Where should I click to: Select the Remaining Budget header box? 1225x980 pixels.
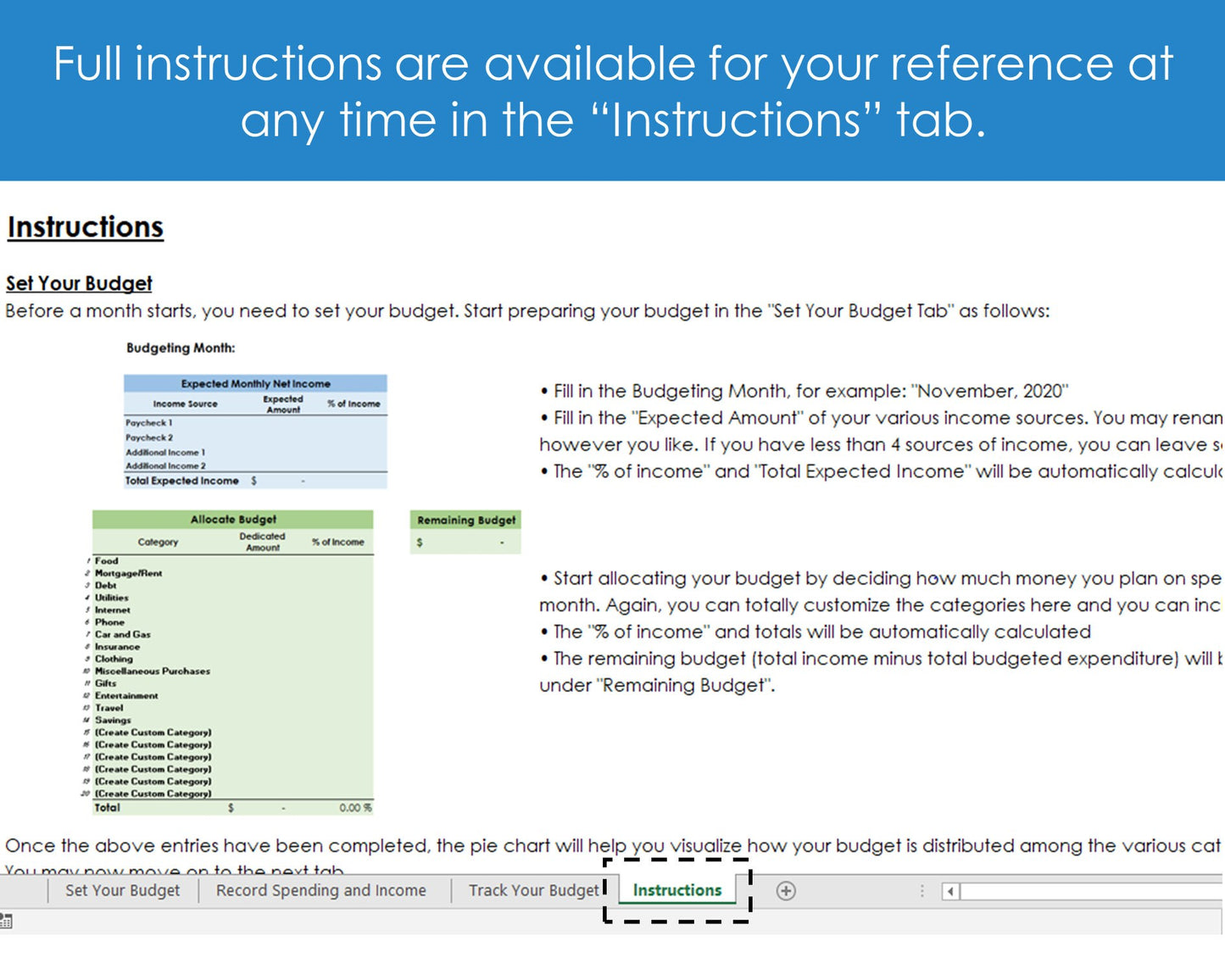point(465,520)
